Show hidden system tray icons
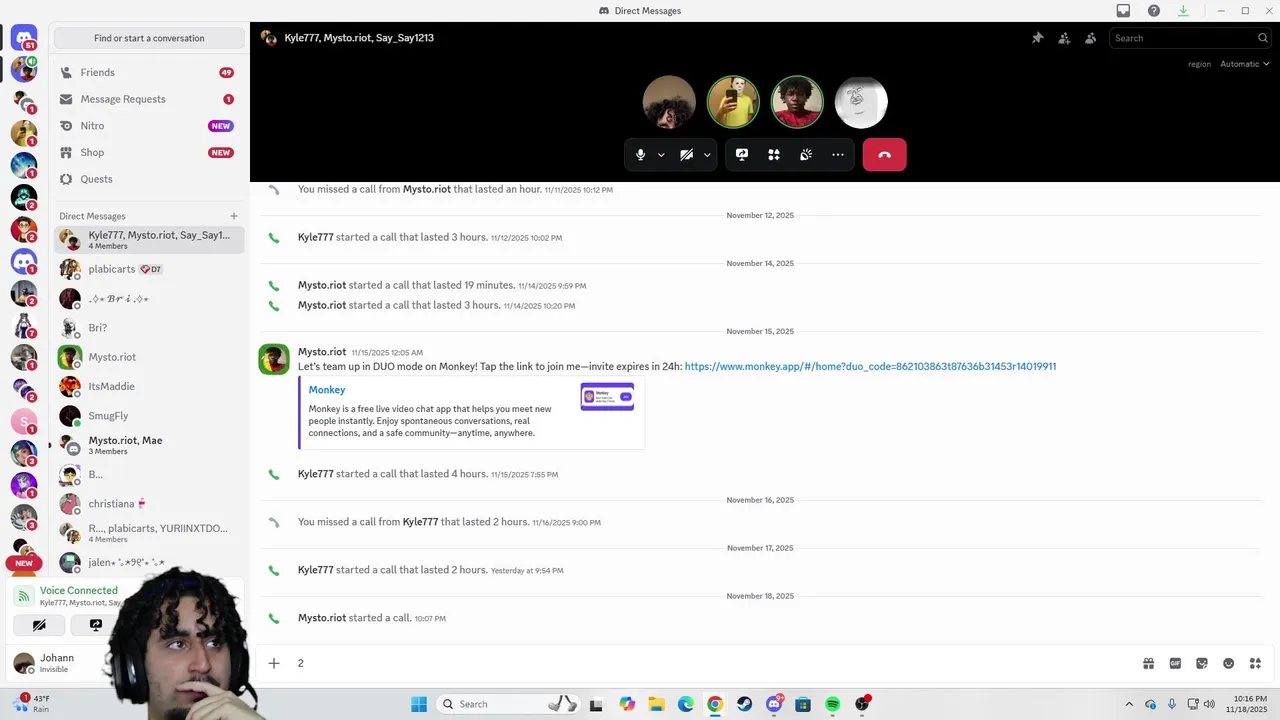 (x=1129, y=704)
